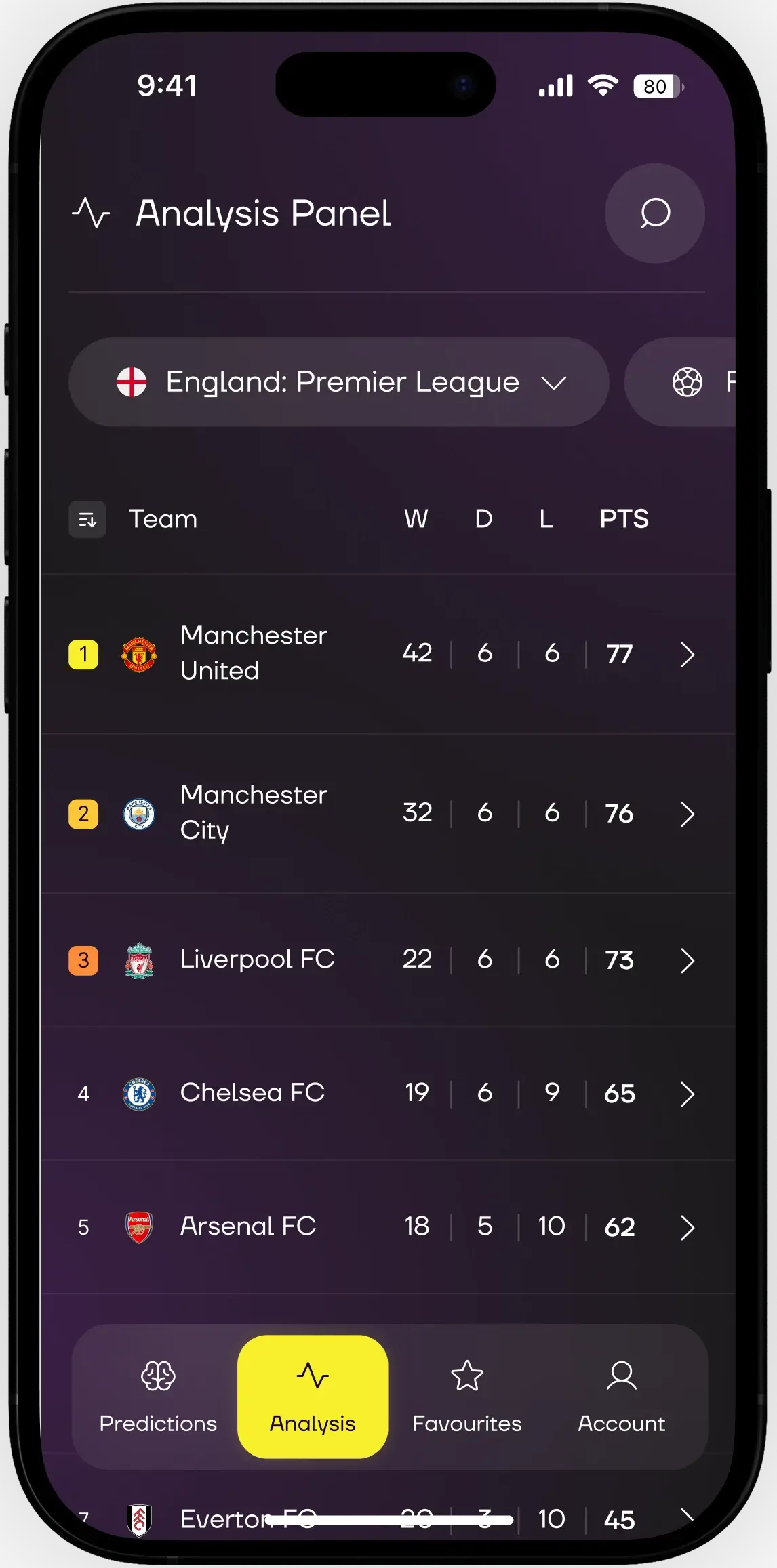This screenshot has height=1568, width=777.
Task: Switch to the Predictions tab
Action: point(158,1397)
